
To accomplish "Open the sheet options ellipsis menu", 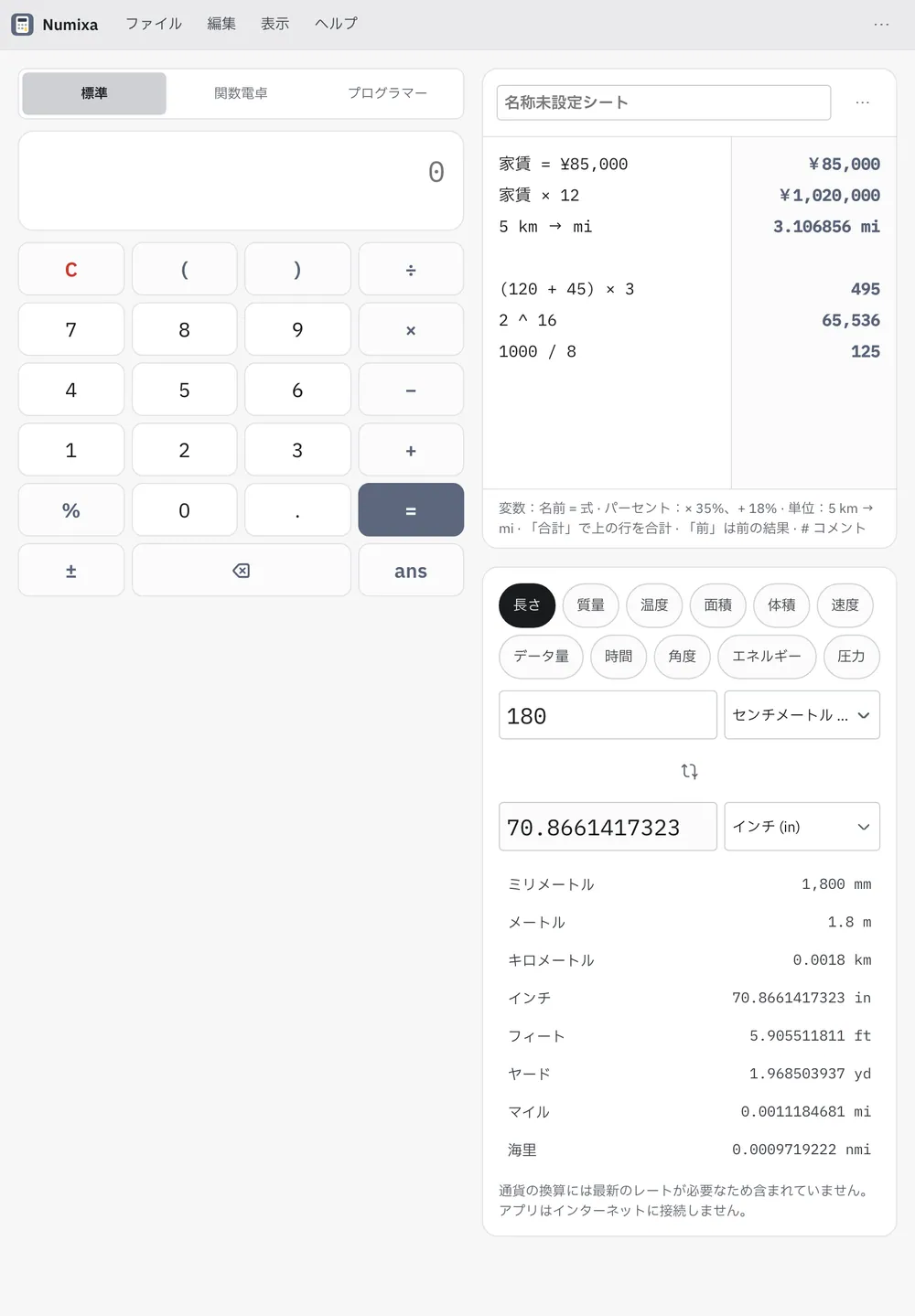I will pyautogui.click(x=862, y=102).
